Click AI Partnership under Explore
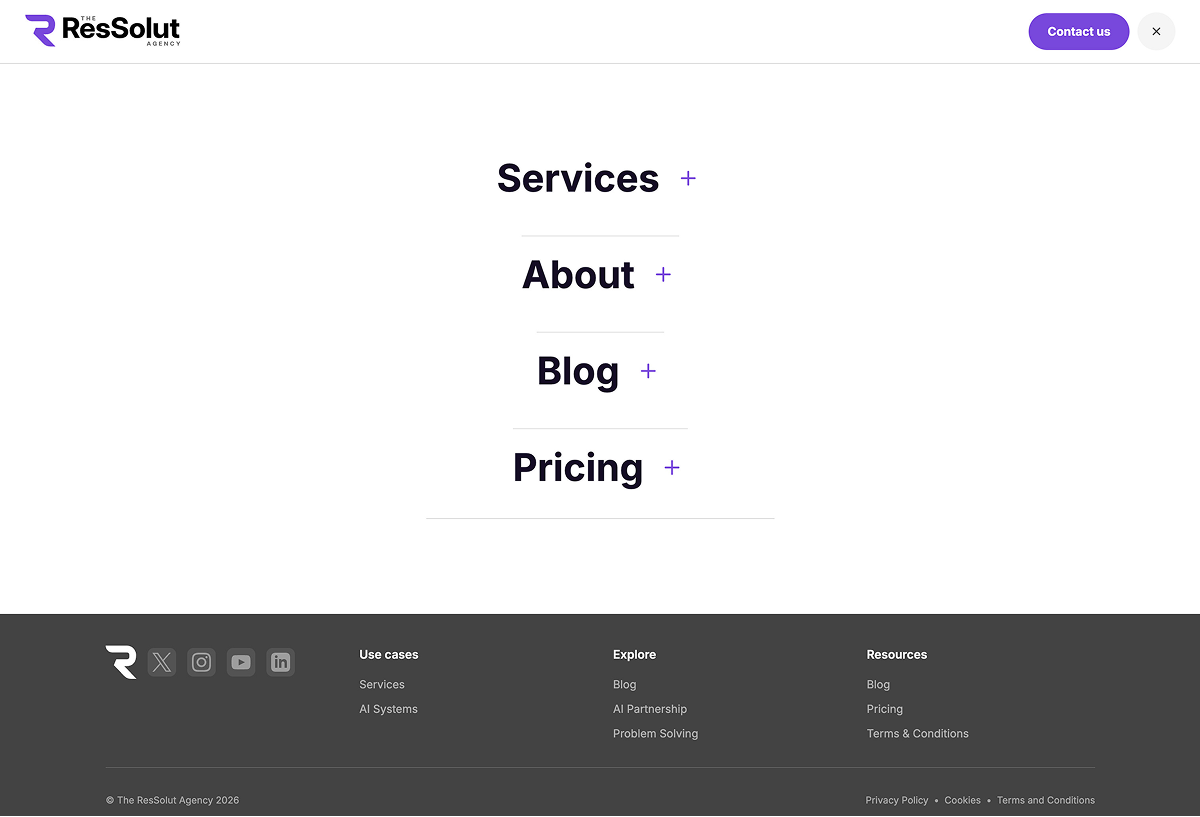Screen dimensions: 1200x817 point(650,708)
